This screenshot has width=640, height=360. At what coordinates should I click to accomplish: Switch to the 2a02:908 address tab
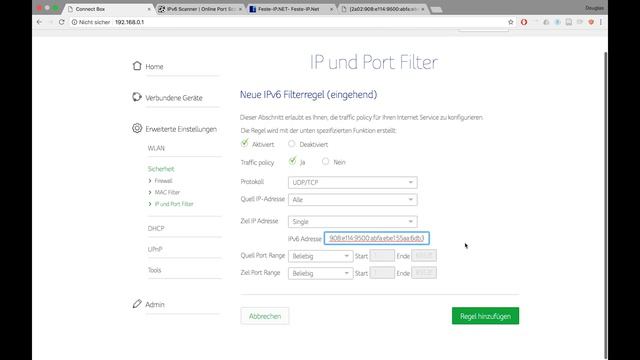click(383, 9)
